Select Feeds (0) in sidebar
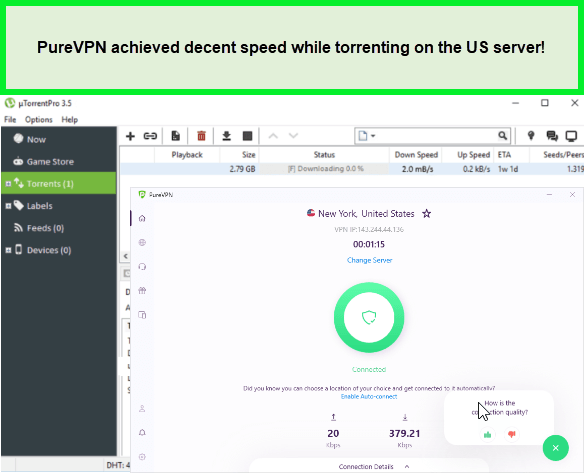584x473 pixels. click(x=59, y=228)
